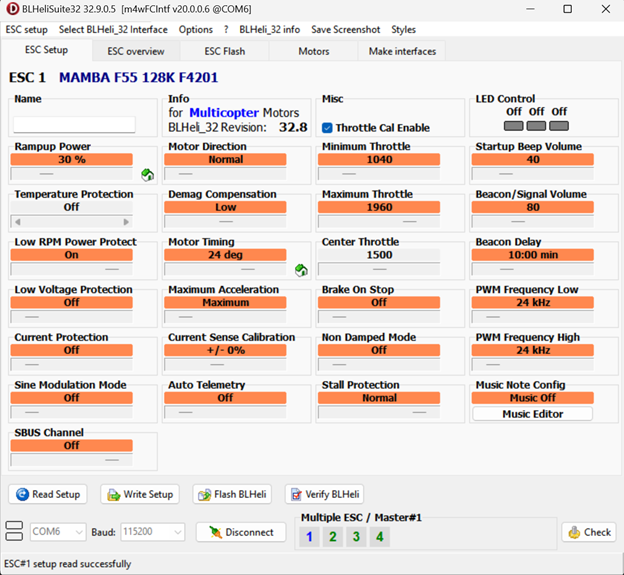Toggle second LED Control indicator
The width and height of the screenshot is (624, 575).
click(536, 126)
